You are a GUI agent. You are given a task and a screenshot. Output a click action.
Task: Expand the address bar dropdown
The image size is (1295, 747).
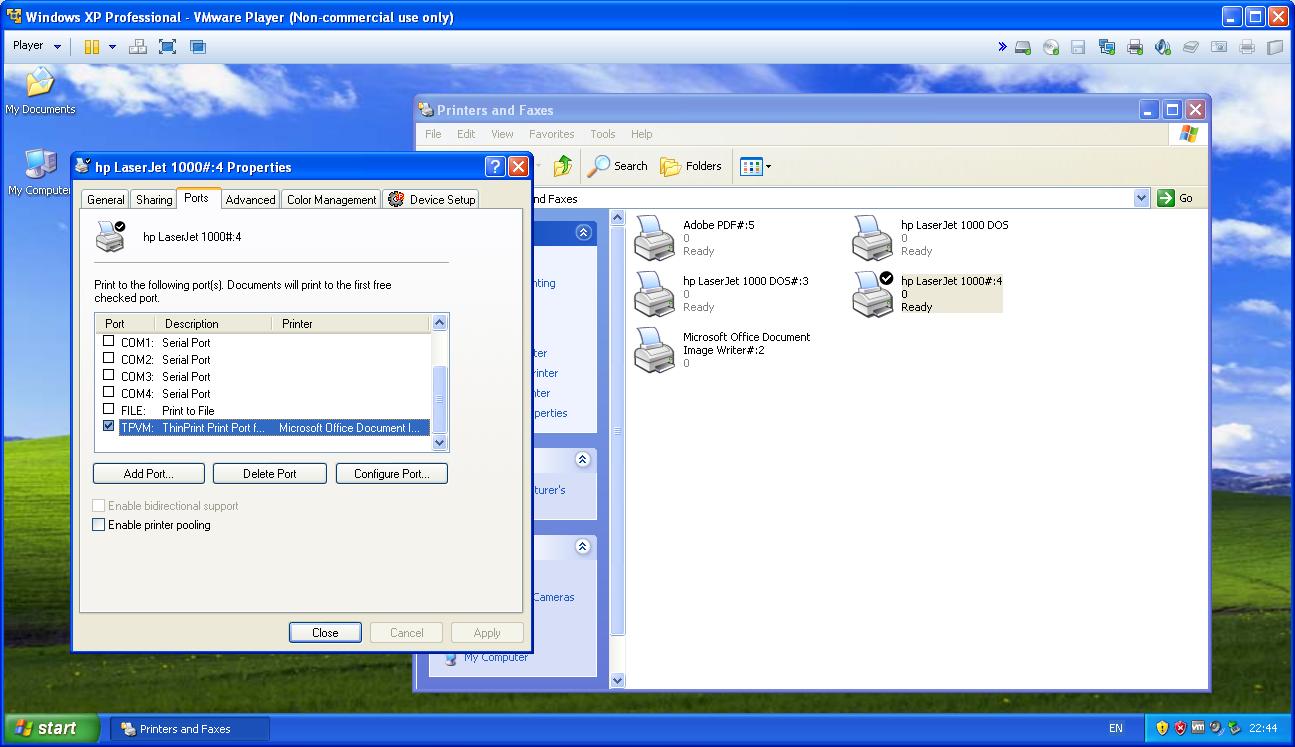(x=1141, y=198)
